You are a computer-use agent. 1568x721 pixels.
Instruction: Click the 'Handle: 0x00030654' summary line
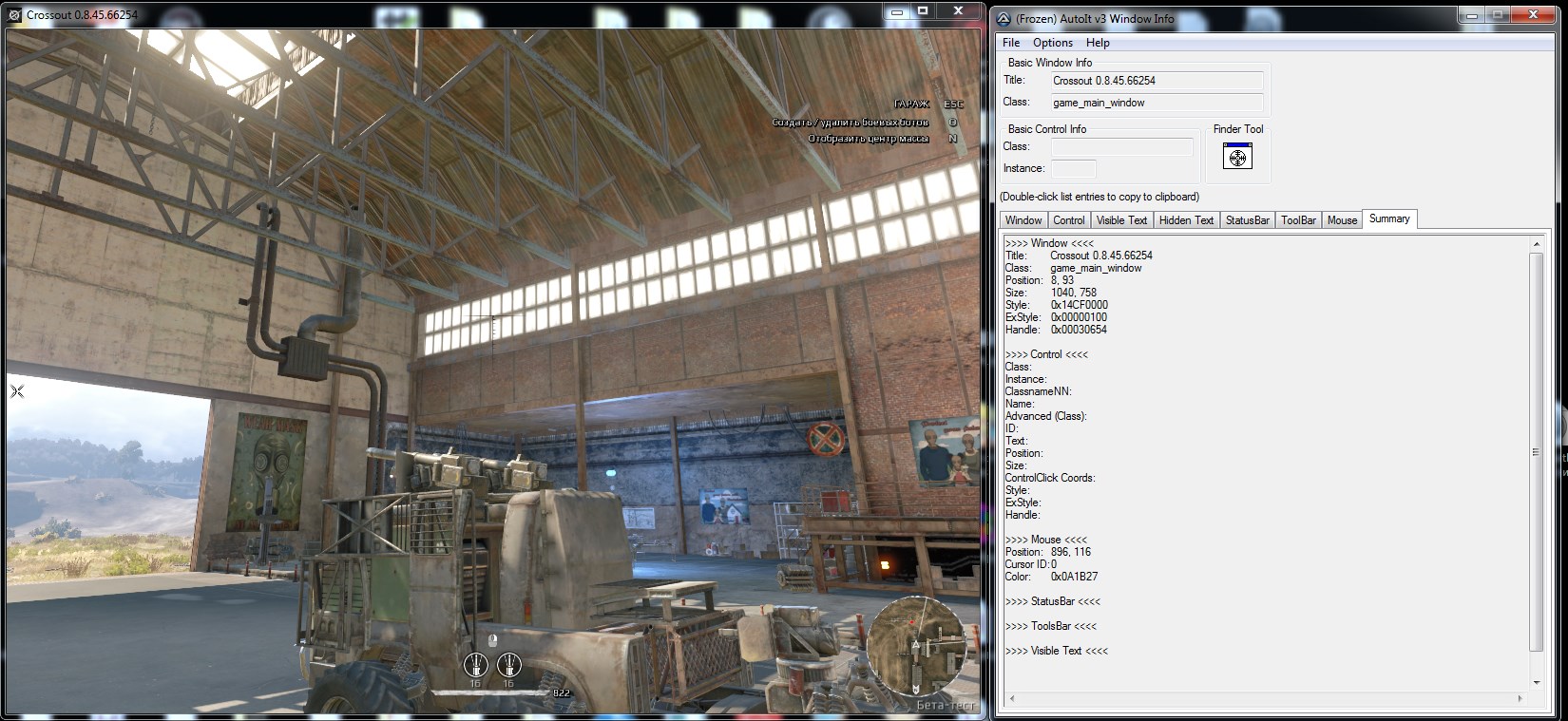point(1056,330)
